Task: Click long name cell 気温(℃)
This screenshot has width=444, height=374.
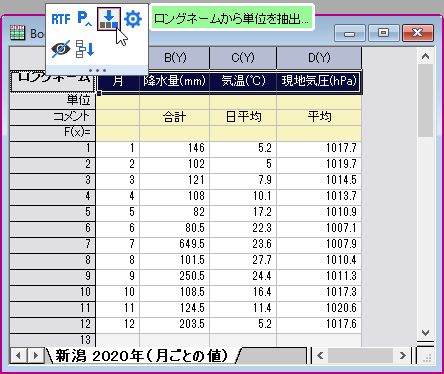Action: 243,81
